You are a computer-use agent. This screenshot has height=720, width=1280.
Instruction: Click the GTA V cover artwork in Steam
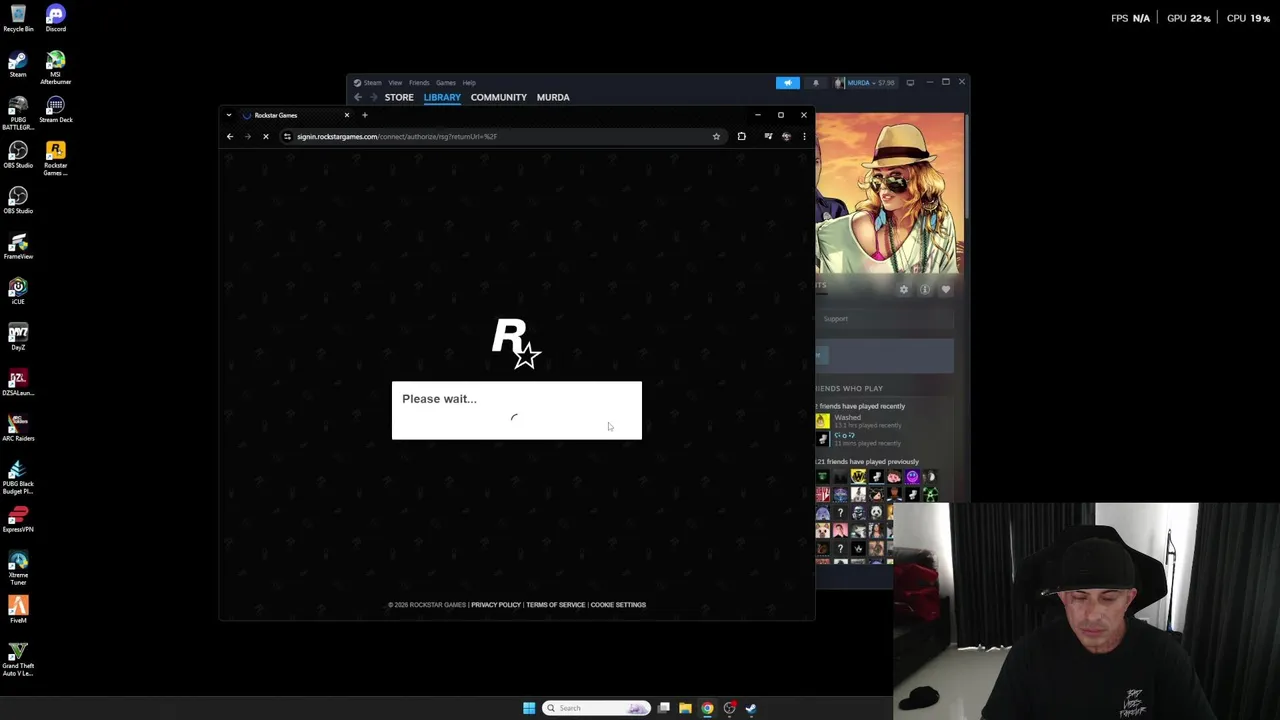(x=890, y=193)
